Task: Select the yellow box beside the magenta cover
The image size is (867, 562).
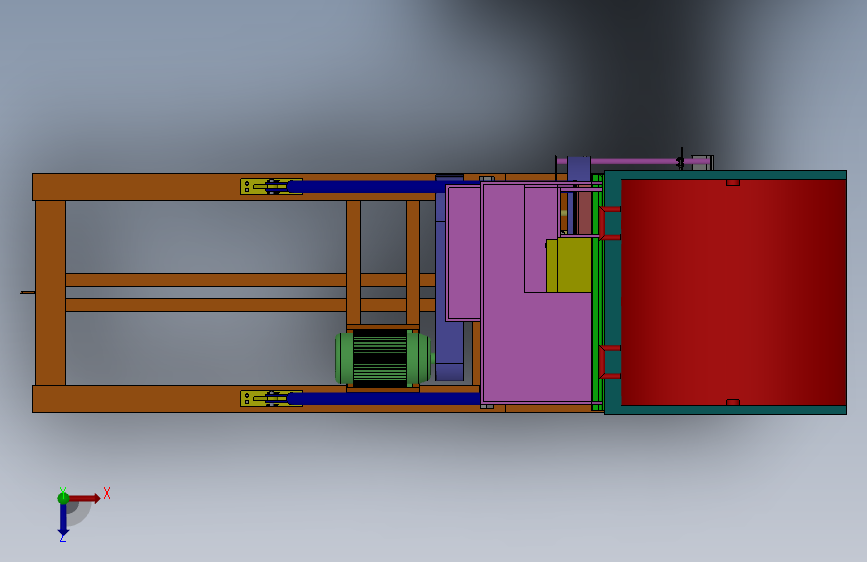Action: (x=569, y=266)
